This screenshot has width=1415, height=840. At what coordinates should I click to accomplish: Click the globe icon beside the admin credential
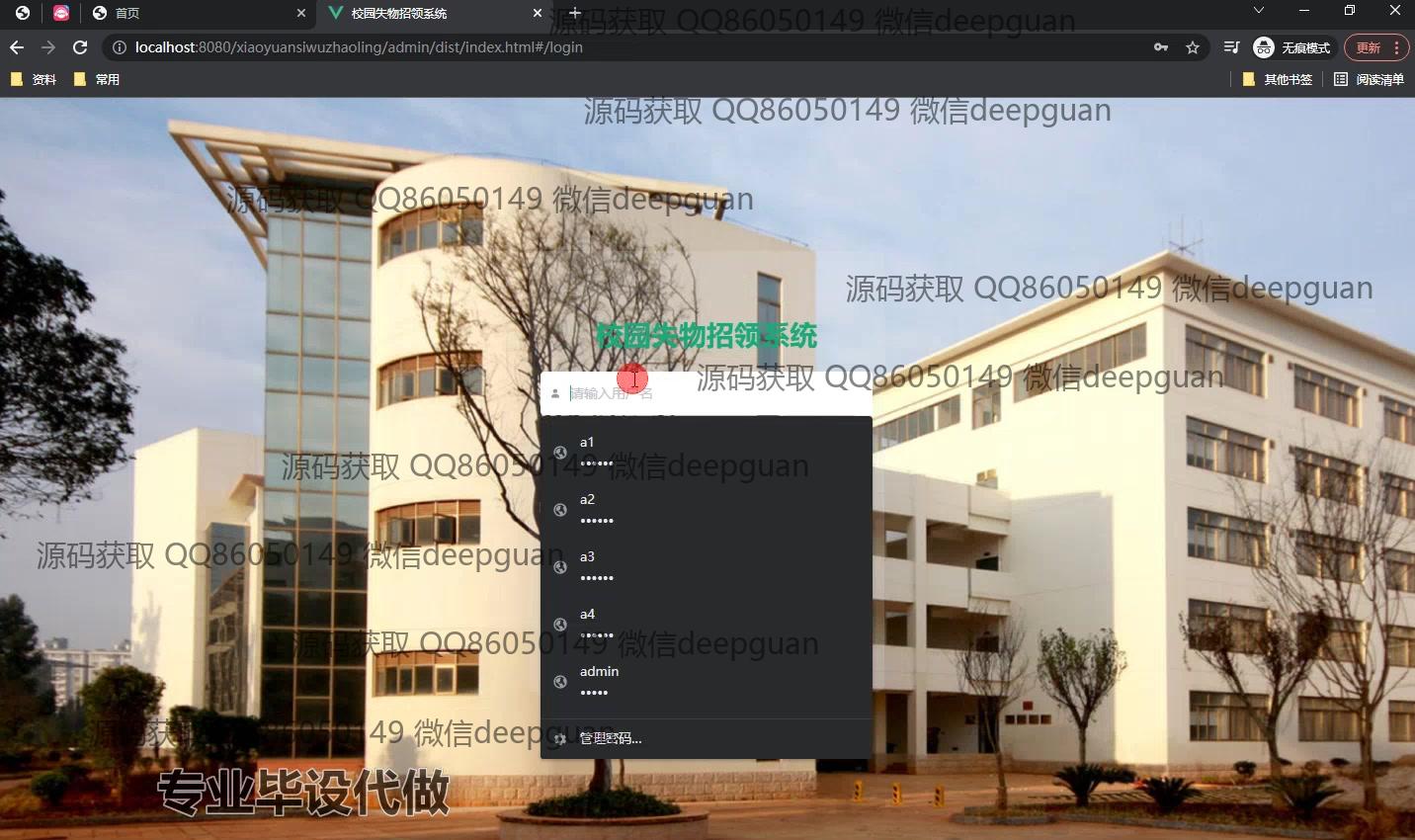[560, 682]
